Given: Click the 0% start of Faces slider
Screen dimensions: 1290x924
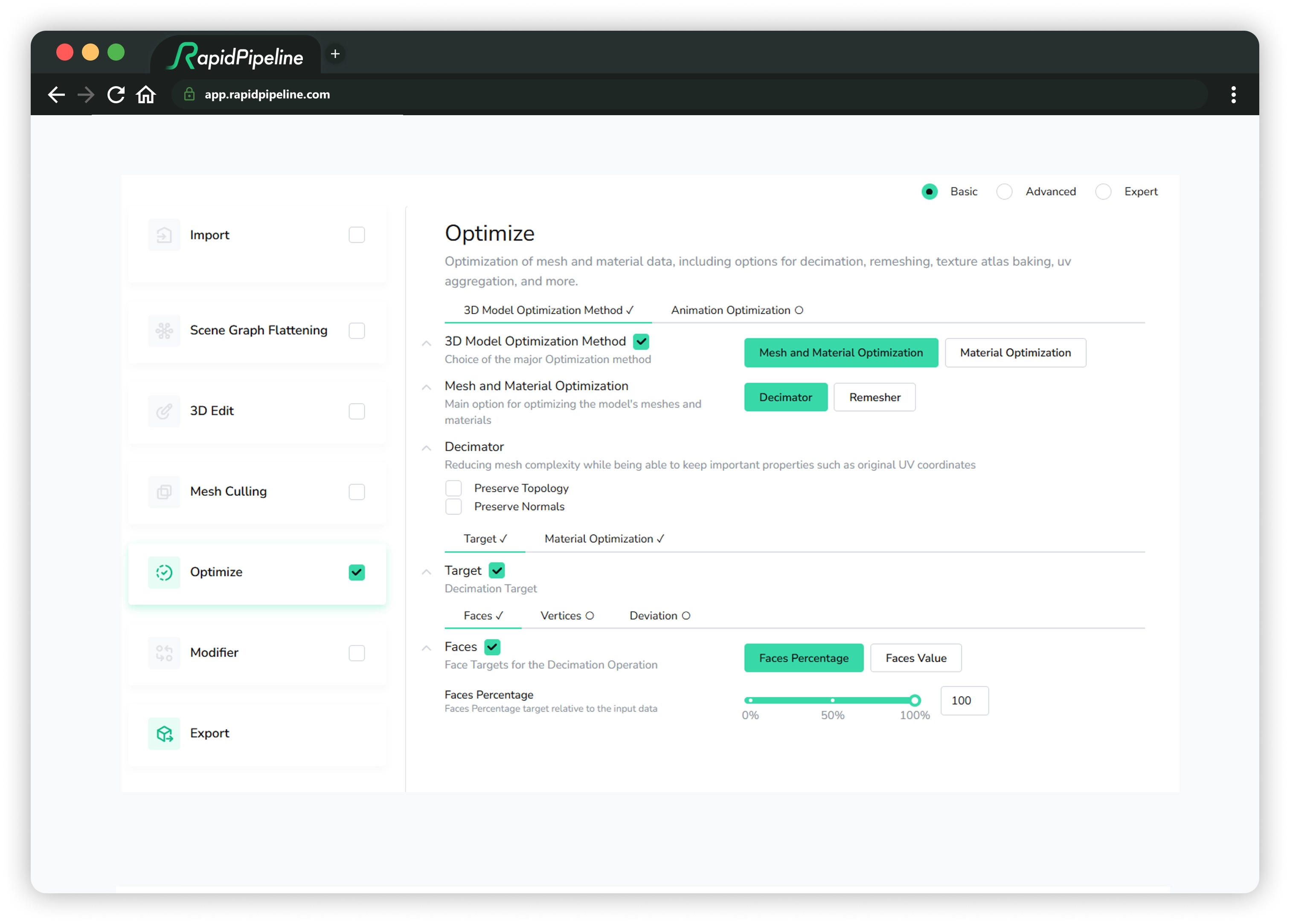Looking at the screenshot, I should pyautogui.click(x=750, y=700).
